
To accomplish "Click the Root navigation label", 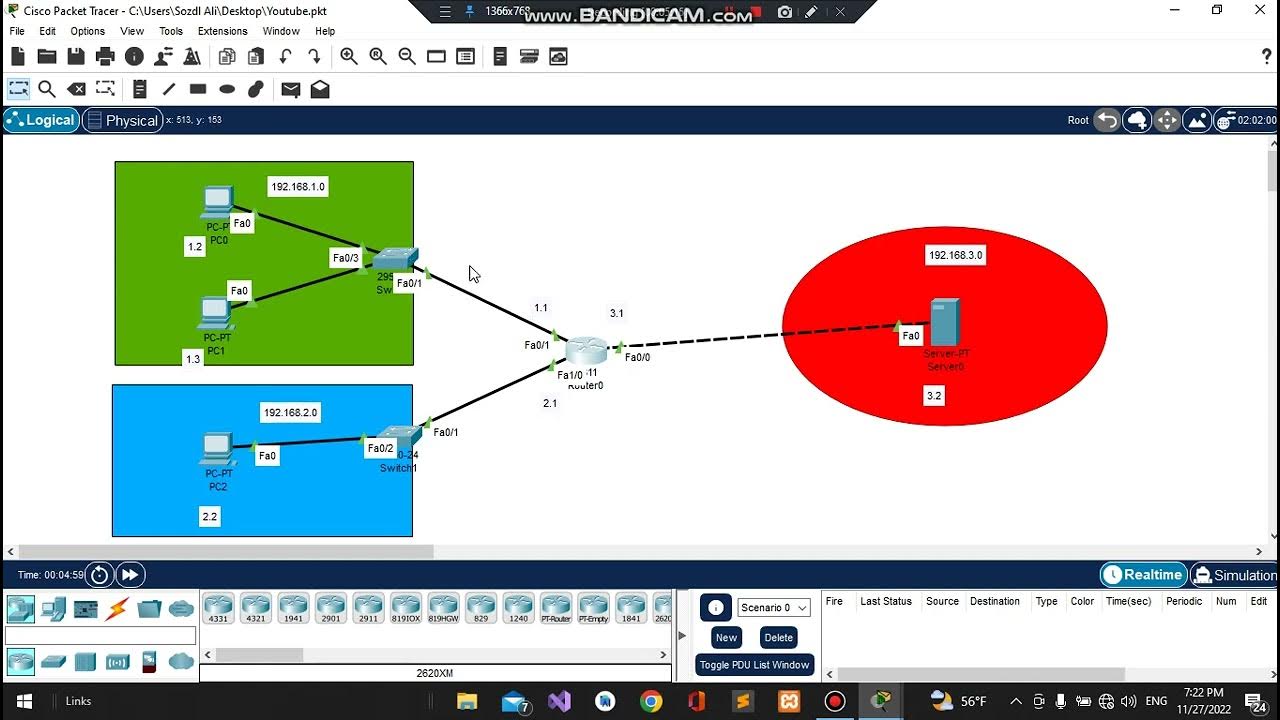I will coord(1078,120).
